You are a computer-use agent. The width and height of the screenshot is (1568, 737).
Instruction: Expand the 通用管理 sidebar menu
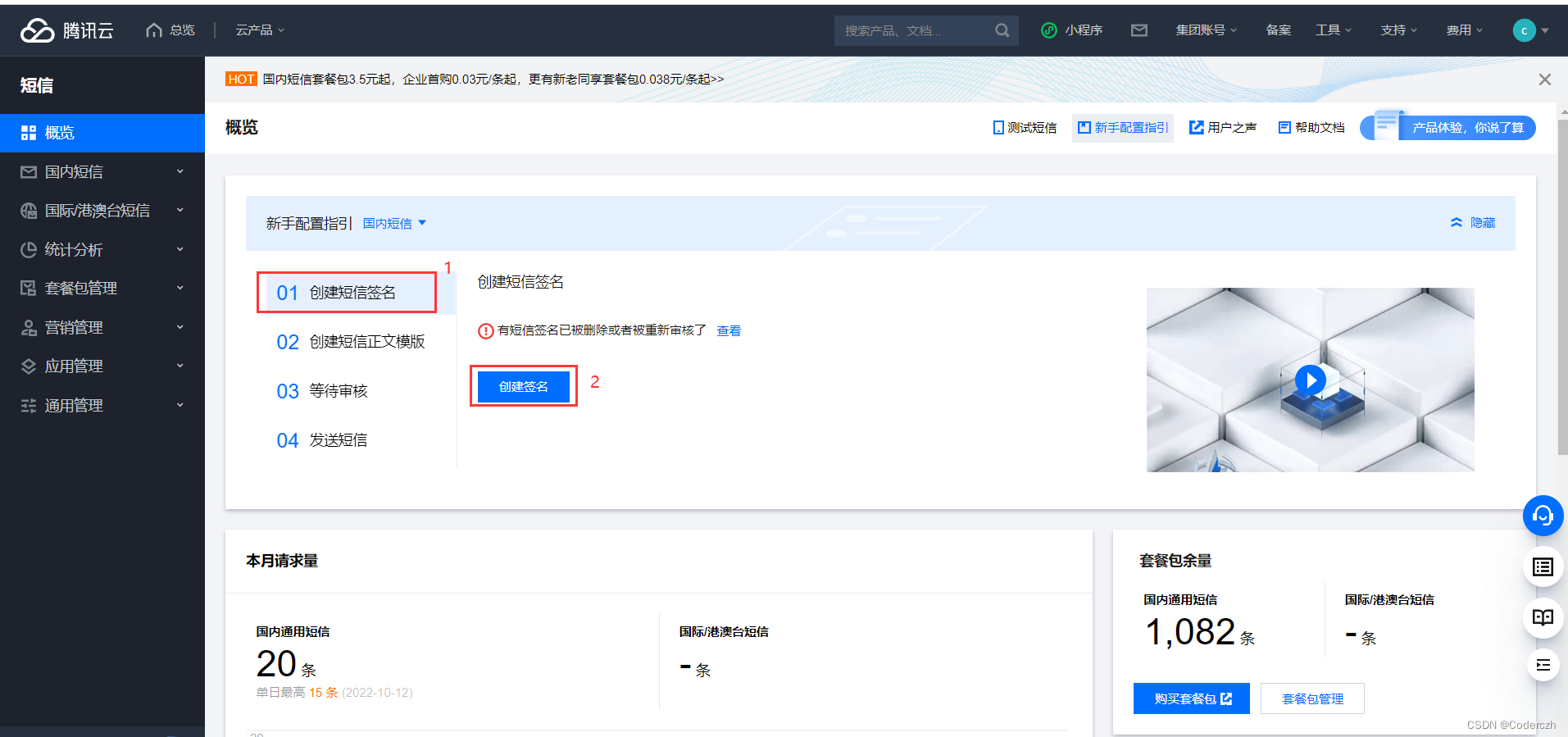point(180,405)
